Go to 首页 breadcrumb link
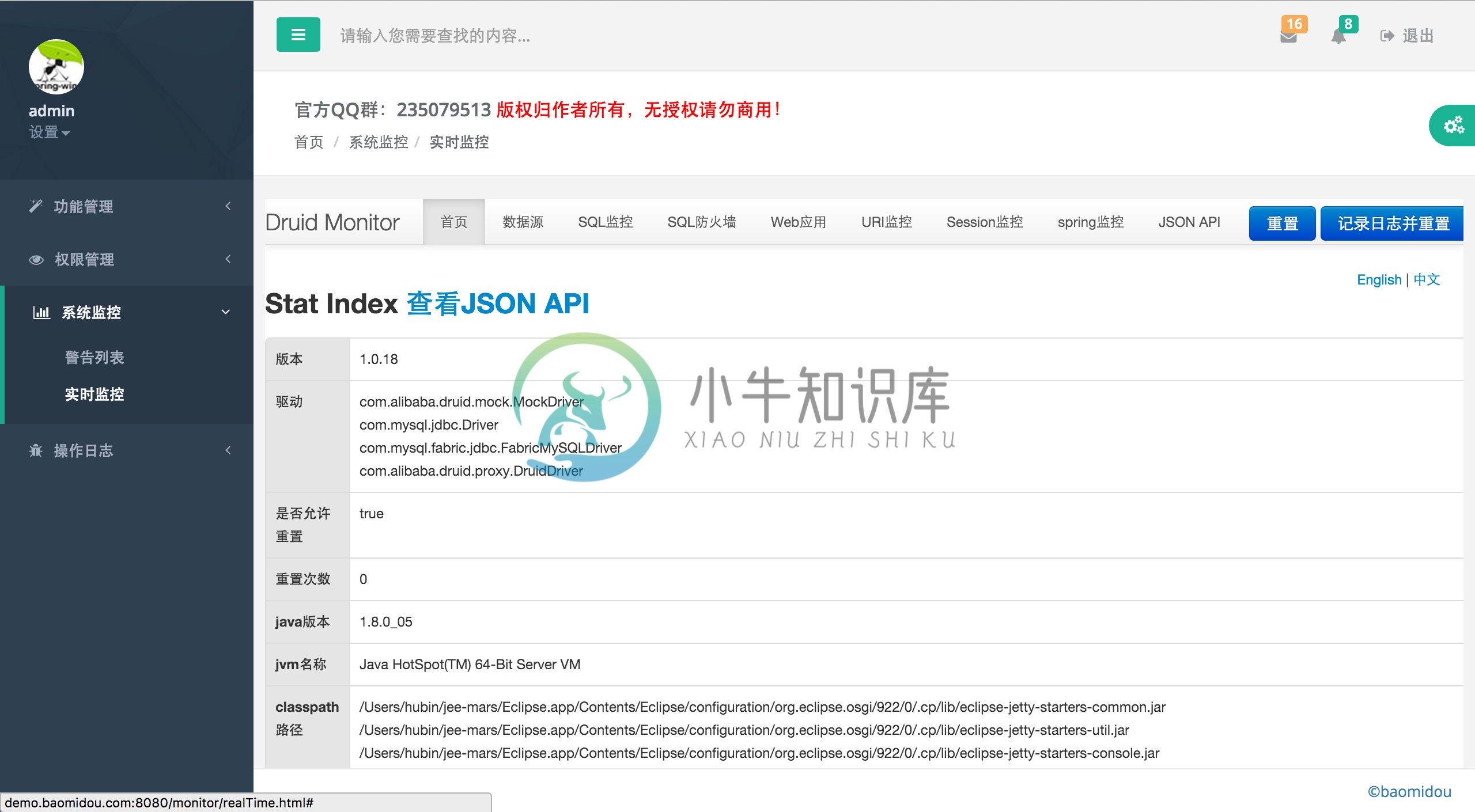Image resolution: width=1475 pixels, height=812 pixels. tap(309, 142)
